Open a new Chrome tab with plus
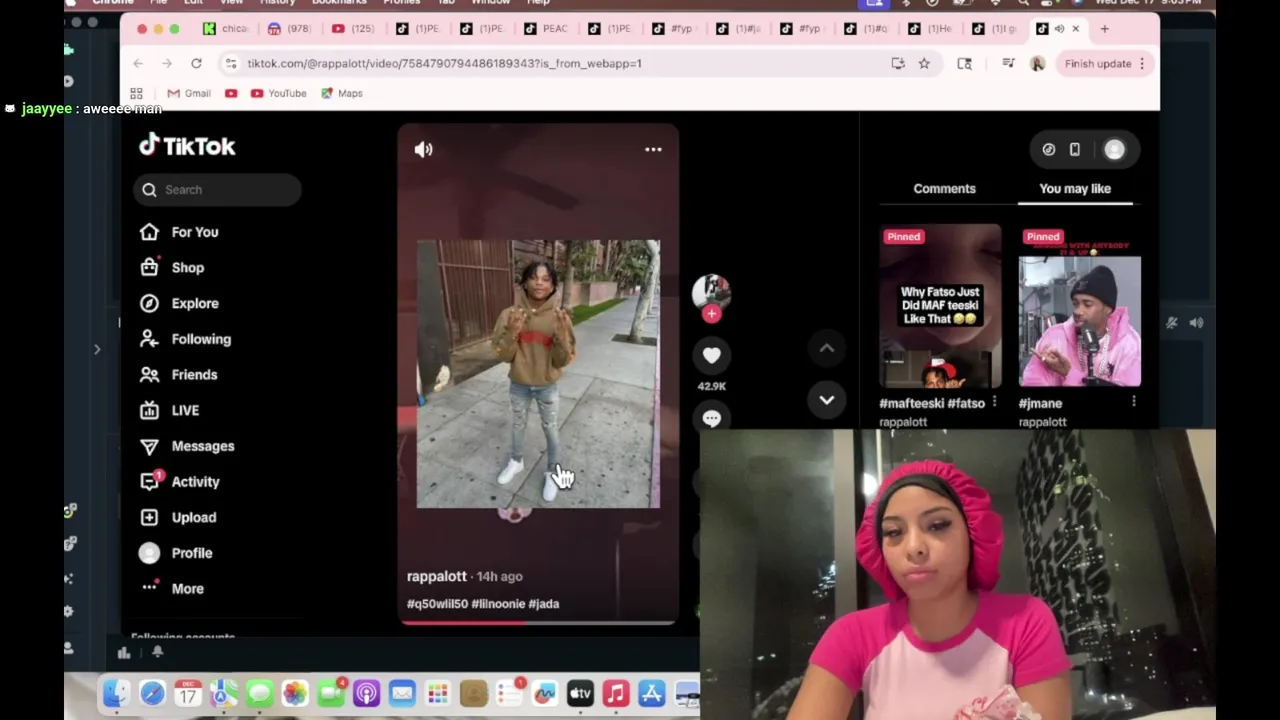The height and width of the screenshot is (720, 1280). pyautogui.click(x=1104, y=29)
